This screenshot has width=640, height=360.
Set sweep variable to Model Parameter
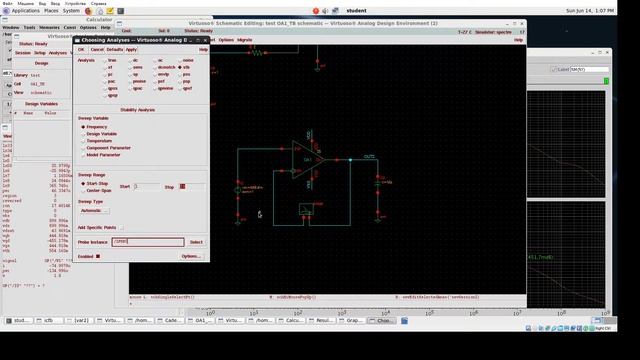(83, 155)
